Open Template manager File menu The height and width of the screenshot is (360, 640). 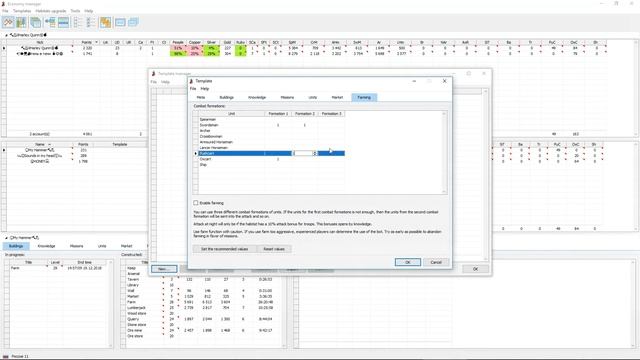pos(153,82)
